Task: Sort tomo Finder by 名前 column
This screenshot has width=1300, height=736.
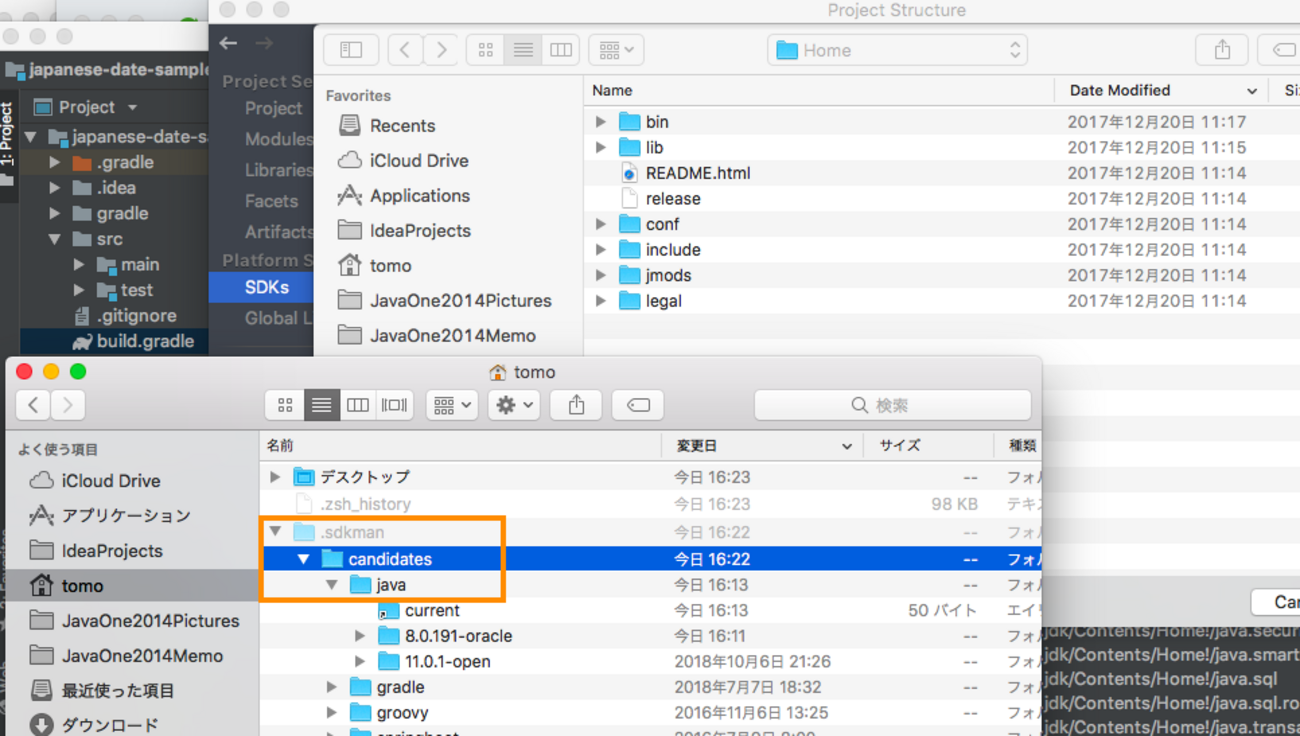Action: 461,446
